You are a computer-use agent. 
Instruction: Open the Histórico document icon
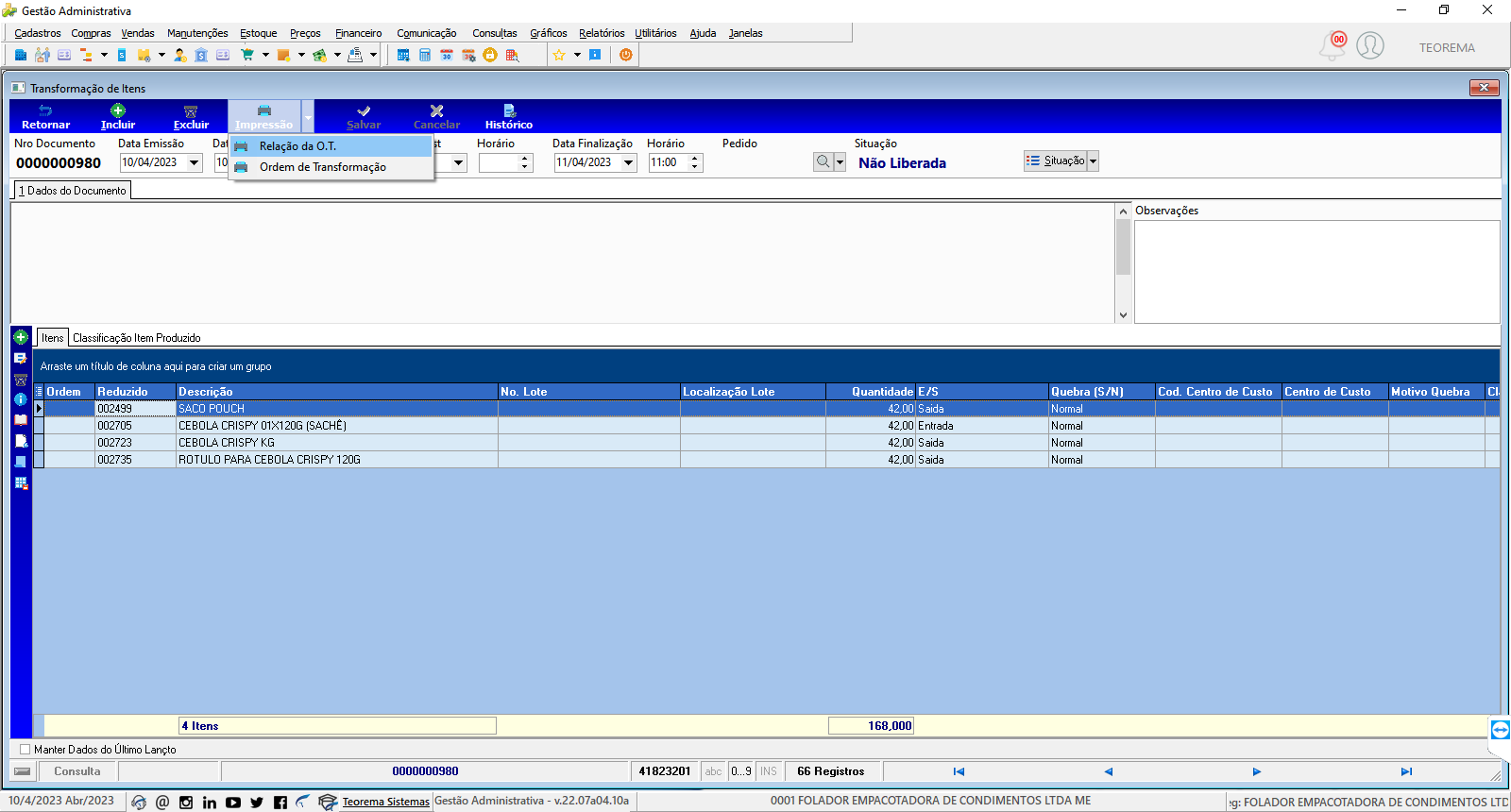(x=509, y=110)
